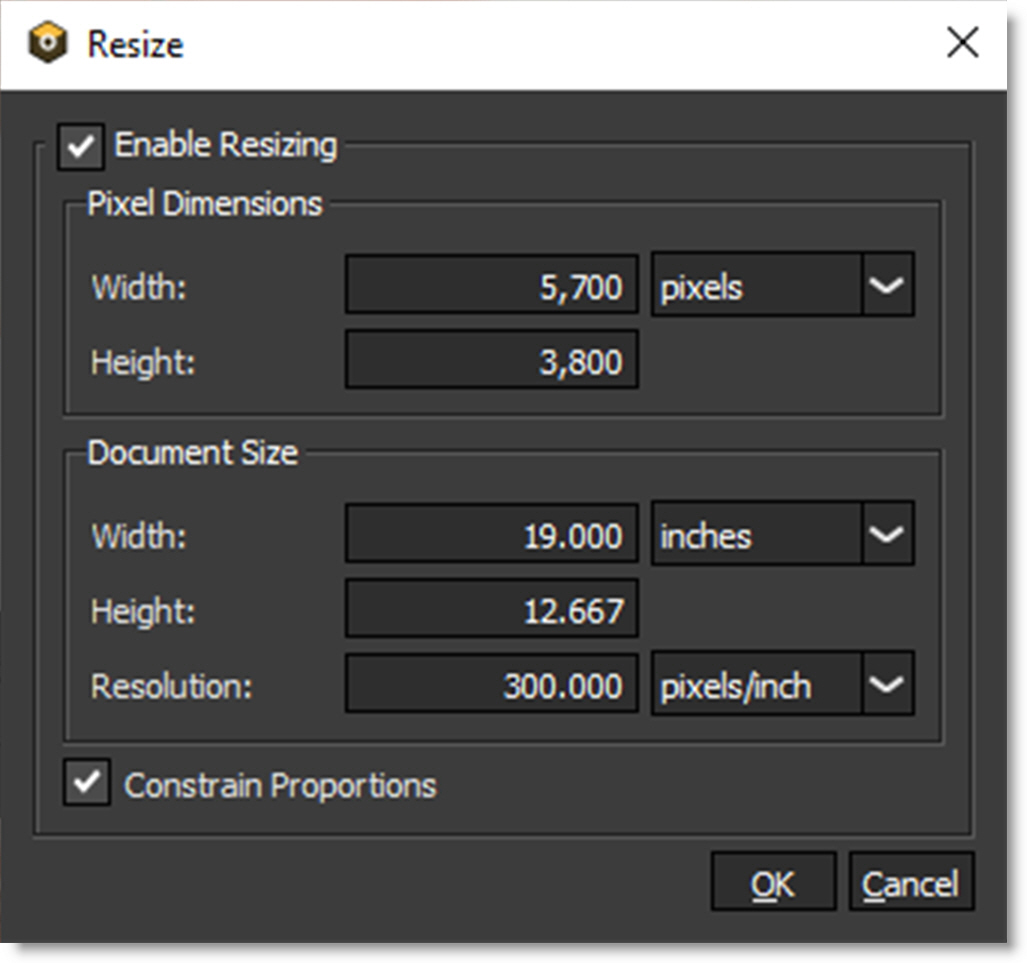The width and height of the screenshot is (1027, 963).
Task: Click the Pixel Dimensions Height field showing 3,800
Action: (491, 360)
